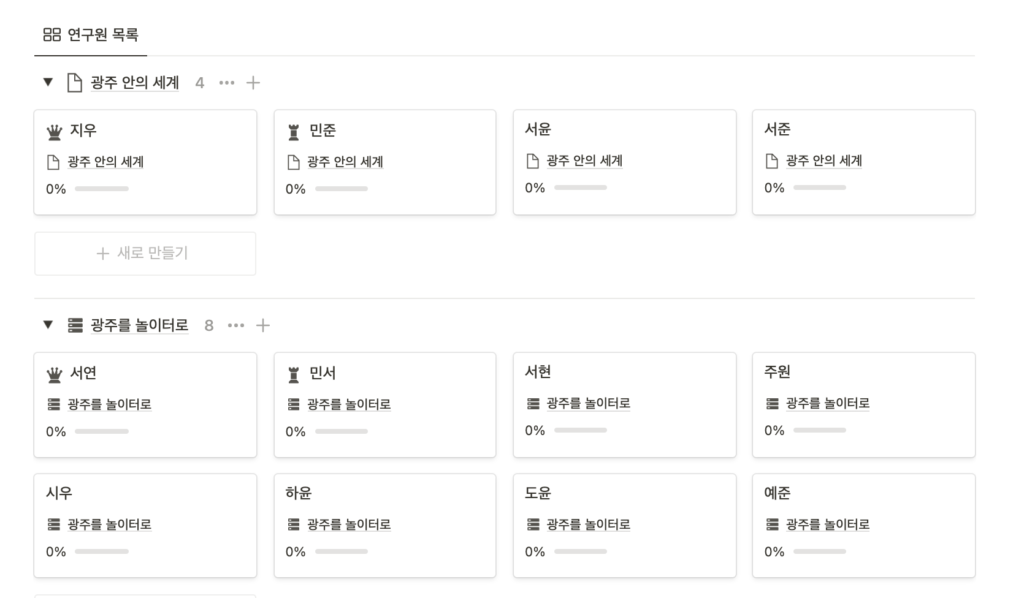
Task: Click the progress bar on 서준 card
Action: 819,188
